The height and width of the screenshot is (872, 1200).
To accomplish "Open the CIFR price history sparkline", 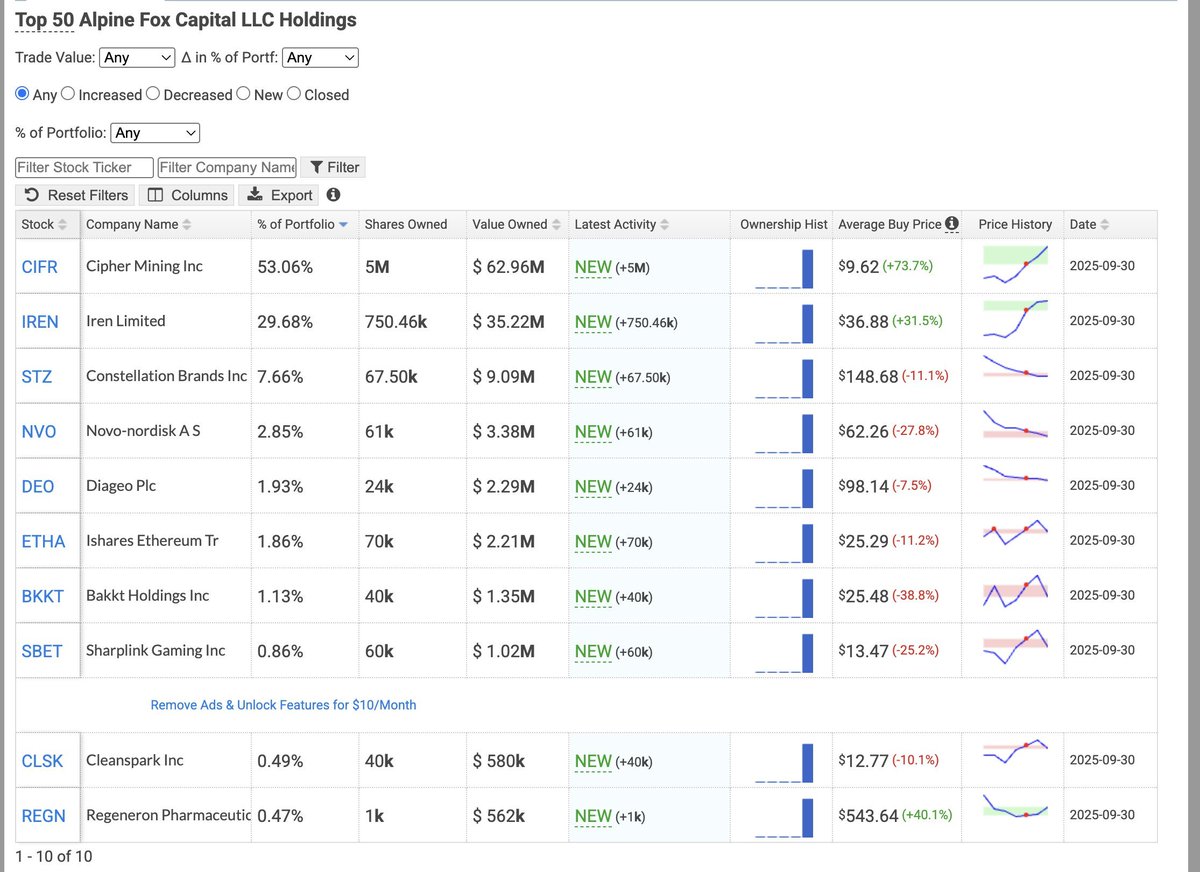I will (1015, 265).
